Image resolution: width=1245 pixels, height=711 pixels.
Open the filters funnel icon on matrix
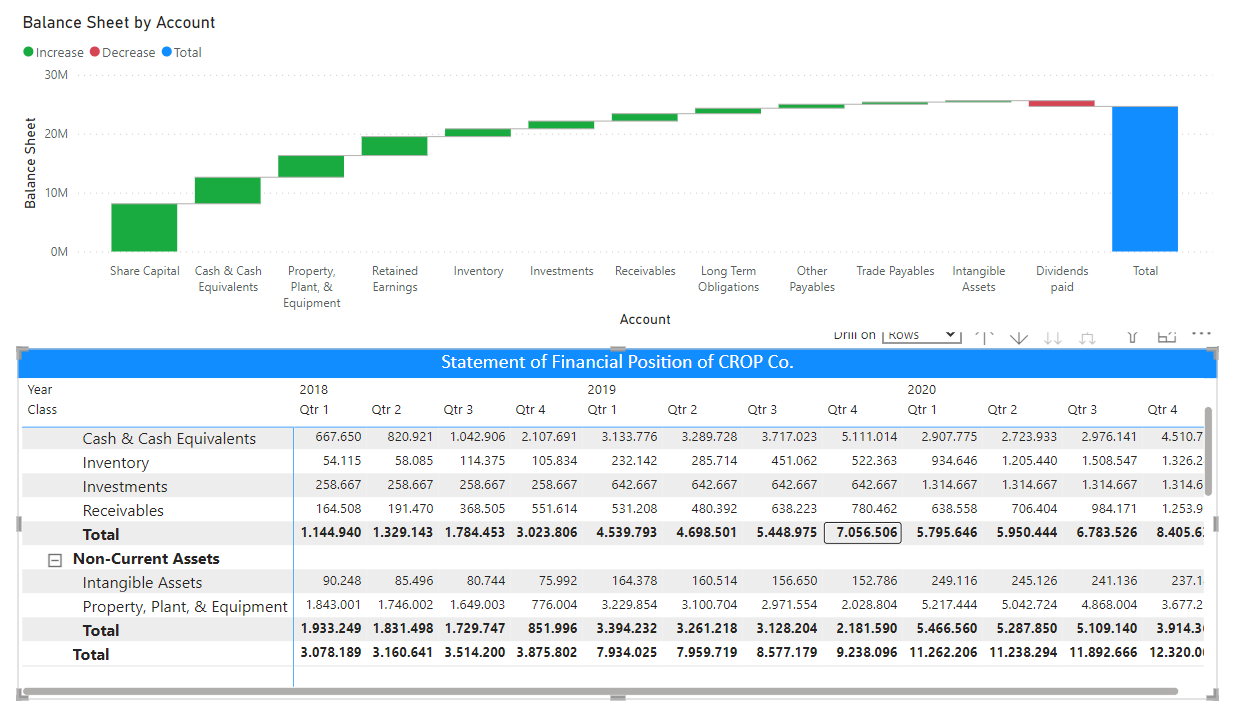point(1133,338)
